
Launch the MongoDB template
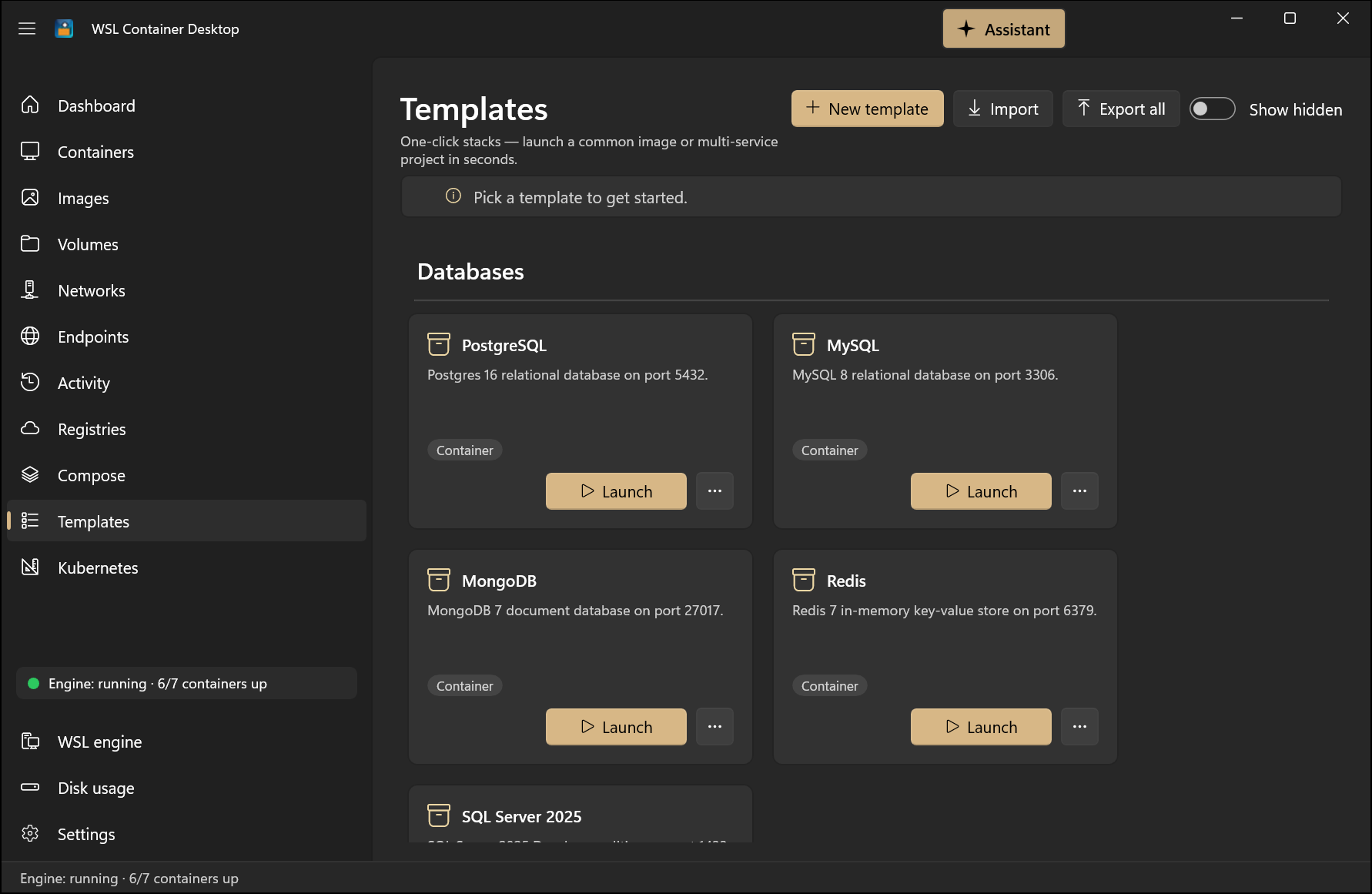tap(616, 727)
